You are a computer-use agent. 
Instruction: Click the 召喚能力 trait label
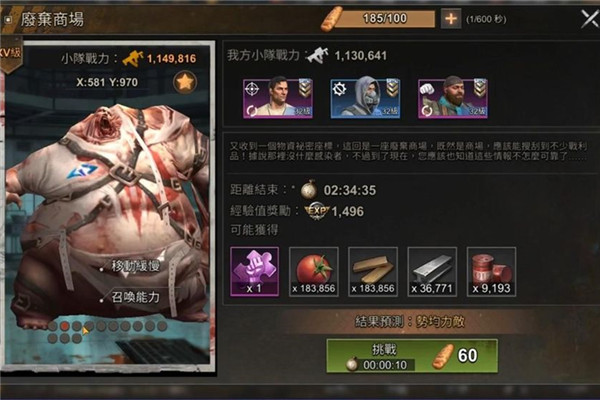click(135, 297)
